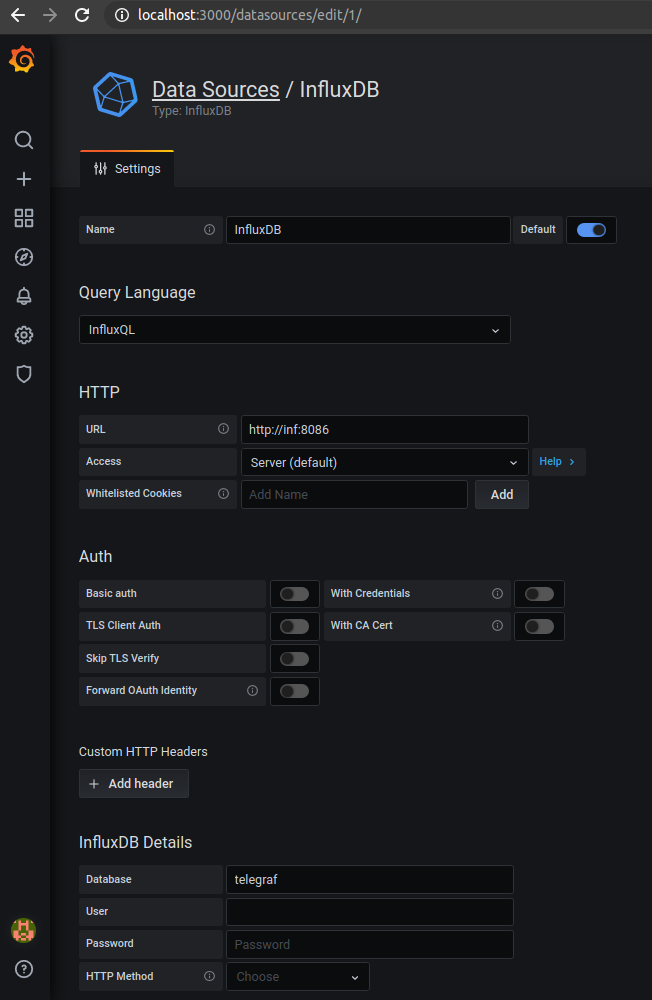Click the Name input field
This screenshot has height=1000, width=652.
[368, 230]
